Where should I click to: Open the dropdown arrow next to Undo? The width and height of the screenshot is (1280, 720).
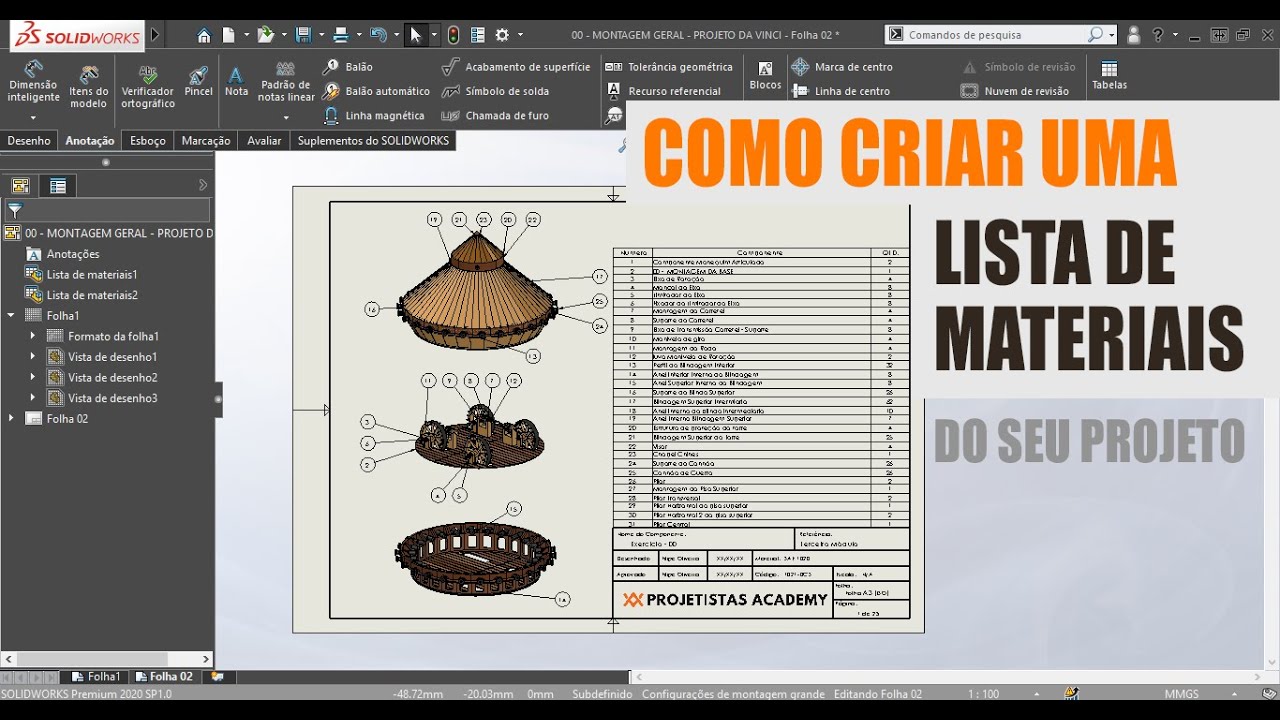pos(395,35)
